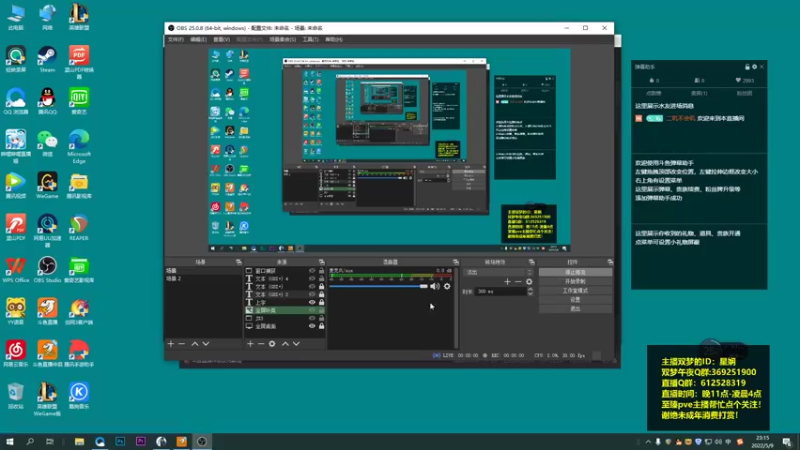Open the 文件(F) menu in OBS
The image size is (800, 450).
coord(176,39)
